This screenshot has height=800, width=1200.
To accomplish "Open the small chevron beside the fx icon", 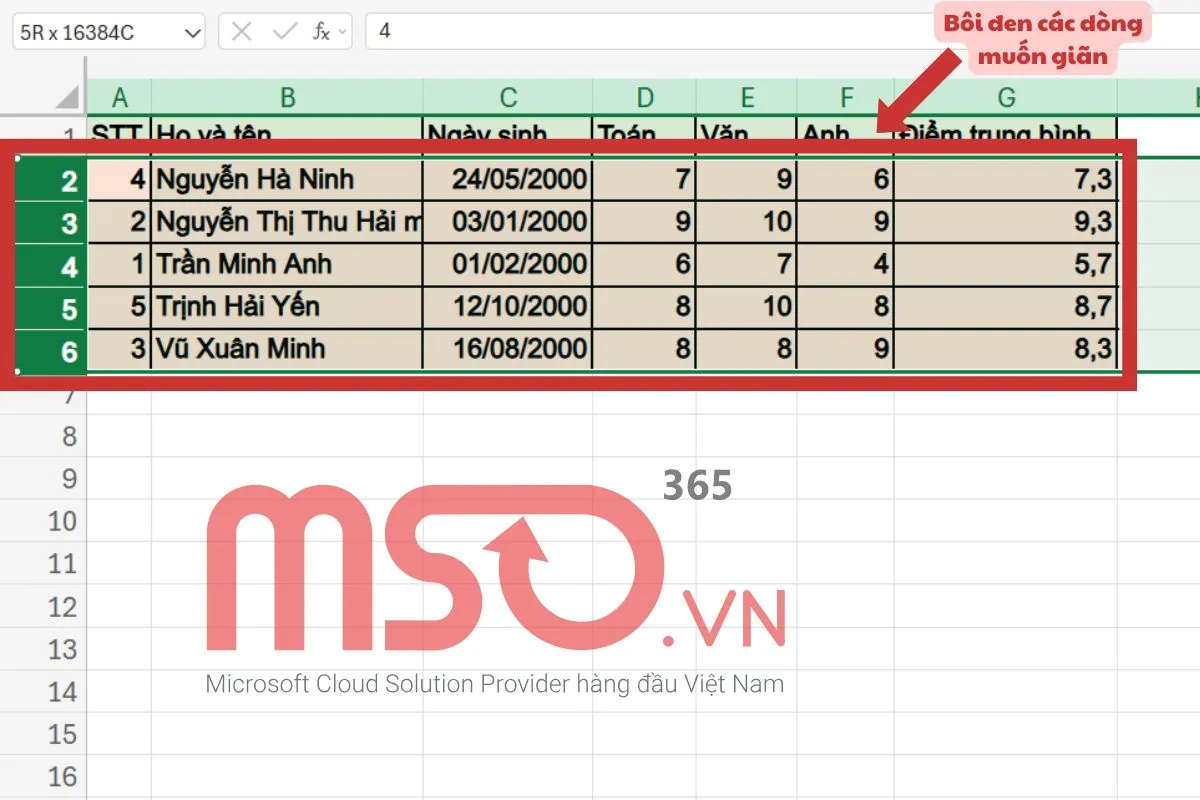I will tap(343, 31).
